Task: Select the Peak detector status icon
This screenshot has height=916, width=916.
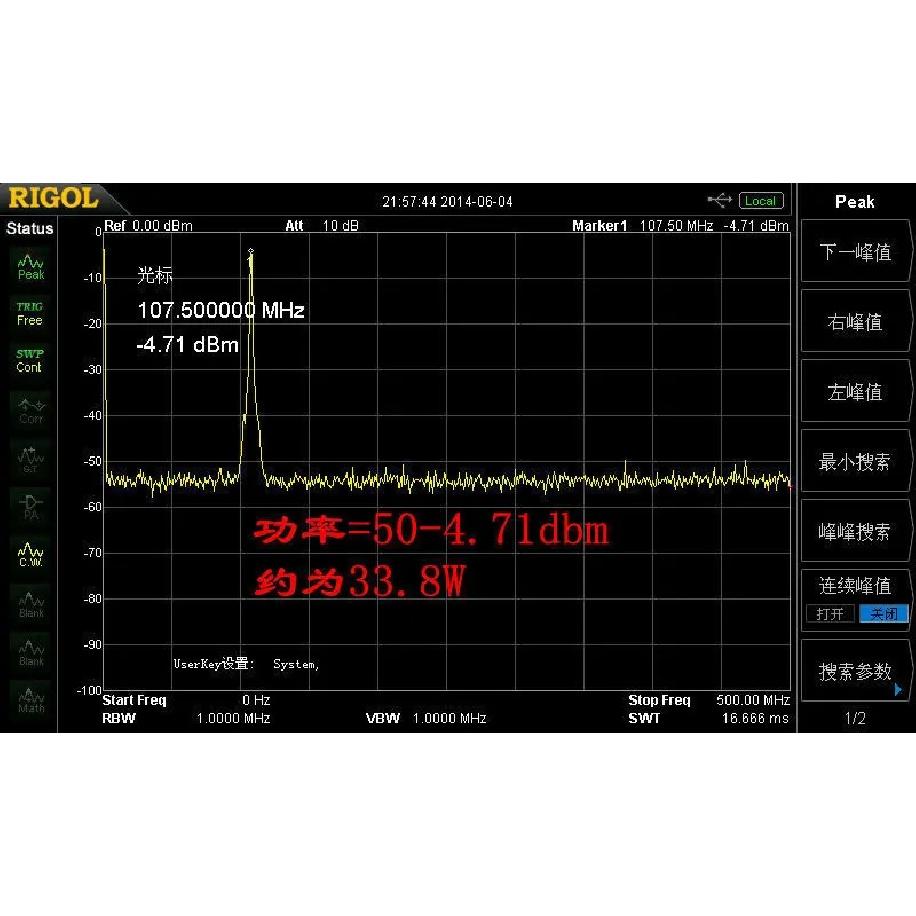Action: [x=30, y=267]
